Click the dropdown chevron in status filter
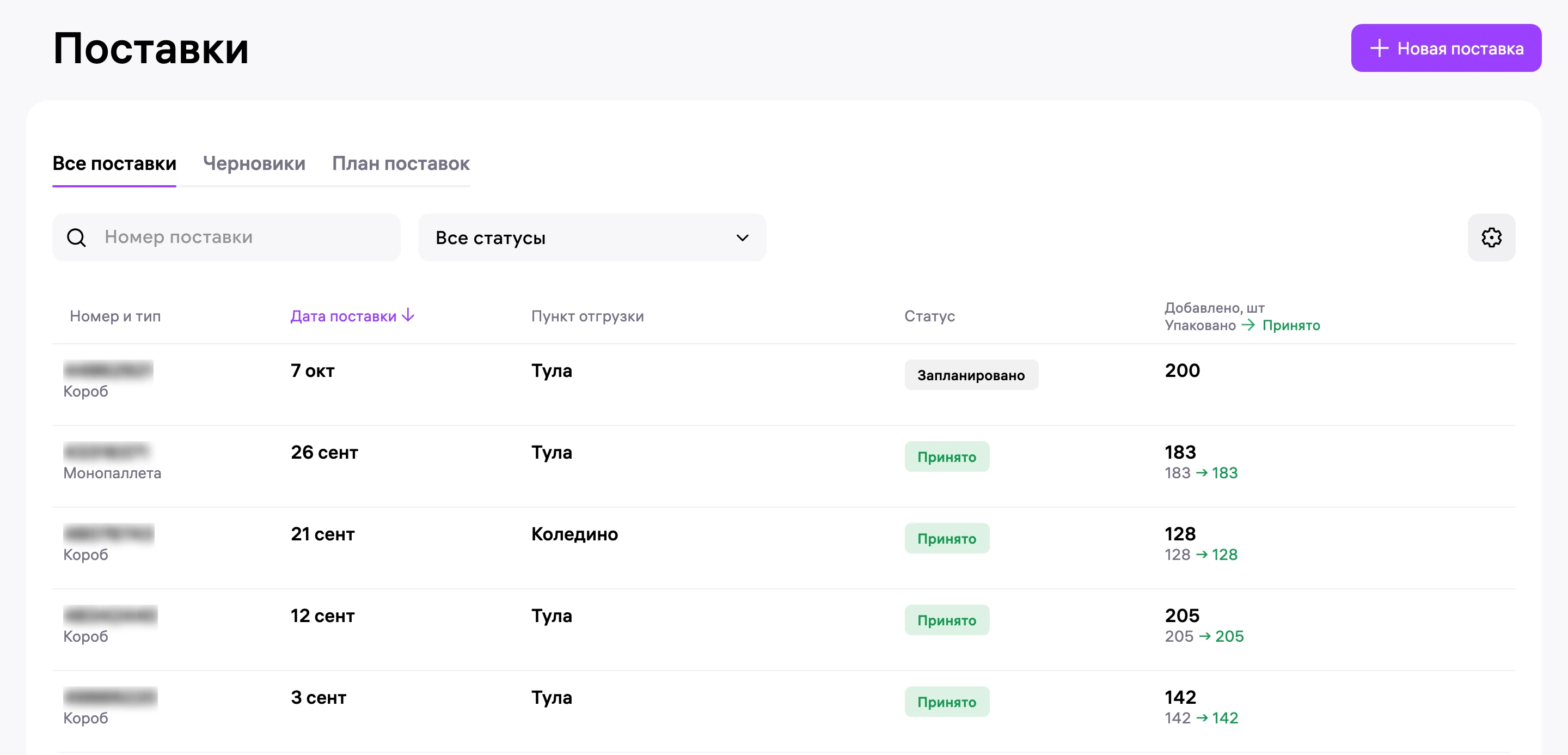1568x755 pixels. click(x=742, y=238)
